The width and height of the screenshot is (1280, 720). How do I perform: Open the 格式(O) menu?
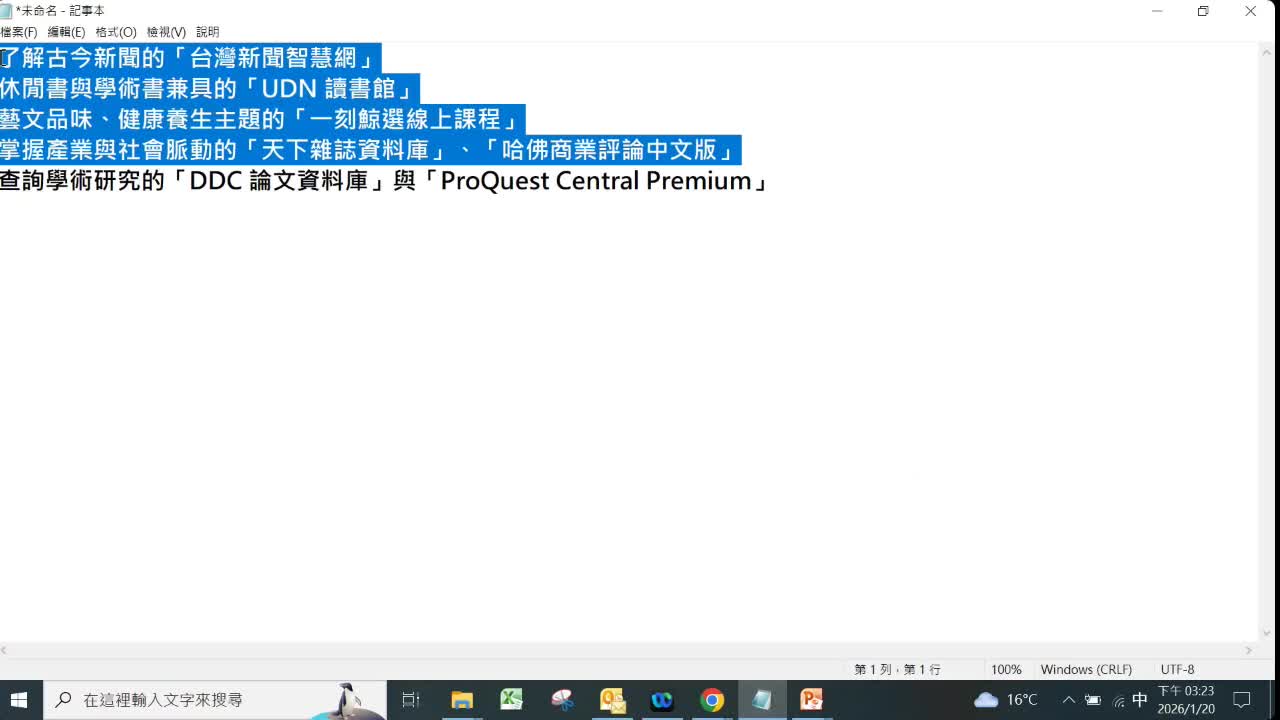click(x=114, y=31)
